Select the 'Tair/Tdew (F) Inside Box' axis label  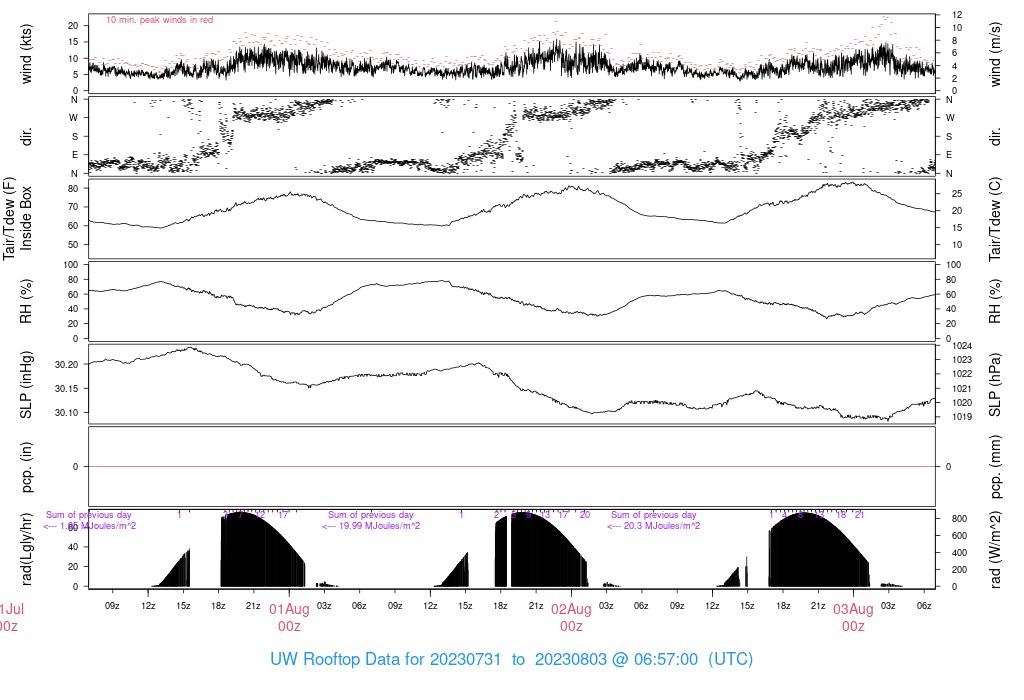point(17,219)
